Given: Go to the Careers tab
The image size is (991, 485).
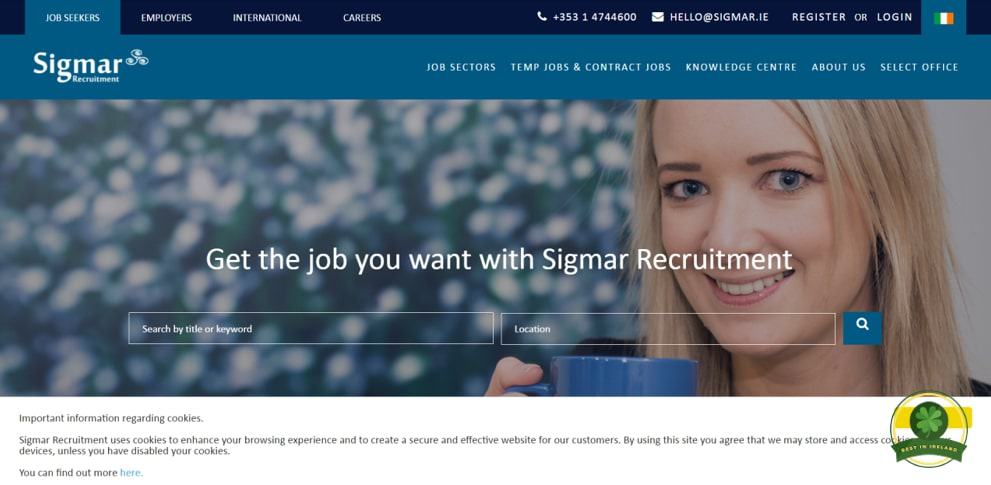Looking at the screenshot, I should click(x=362, y=18).
